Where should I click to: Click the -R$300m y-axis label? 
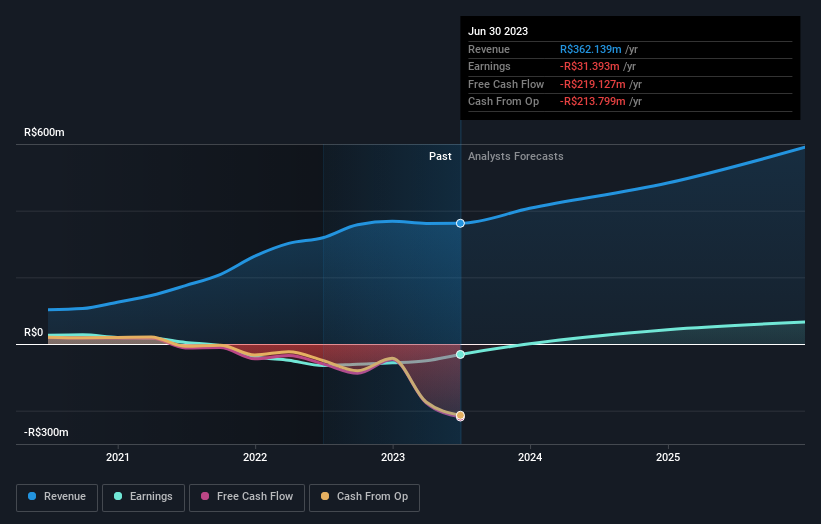(46, 432)
